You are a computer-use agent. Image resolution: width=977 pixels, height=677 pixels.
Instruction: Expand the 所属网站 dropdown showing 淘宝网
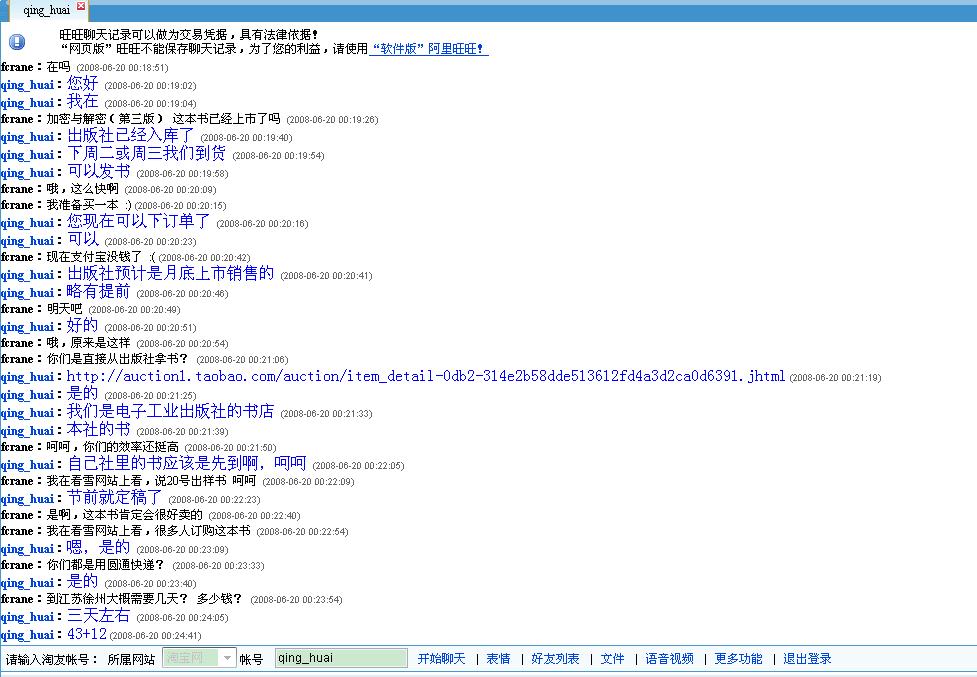pyautogui.click(x=227, y=658)
